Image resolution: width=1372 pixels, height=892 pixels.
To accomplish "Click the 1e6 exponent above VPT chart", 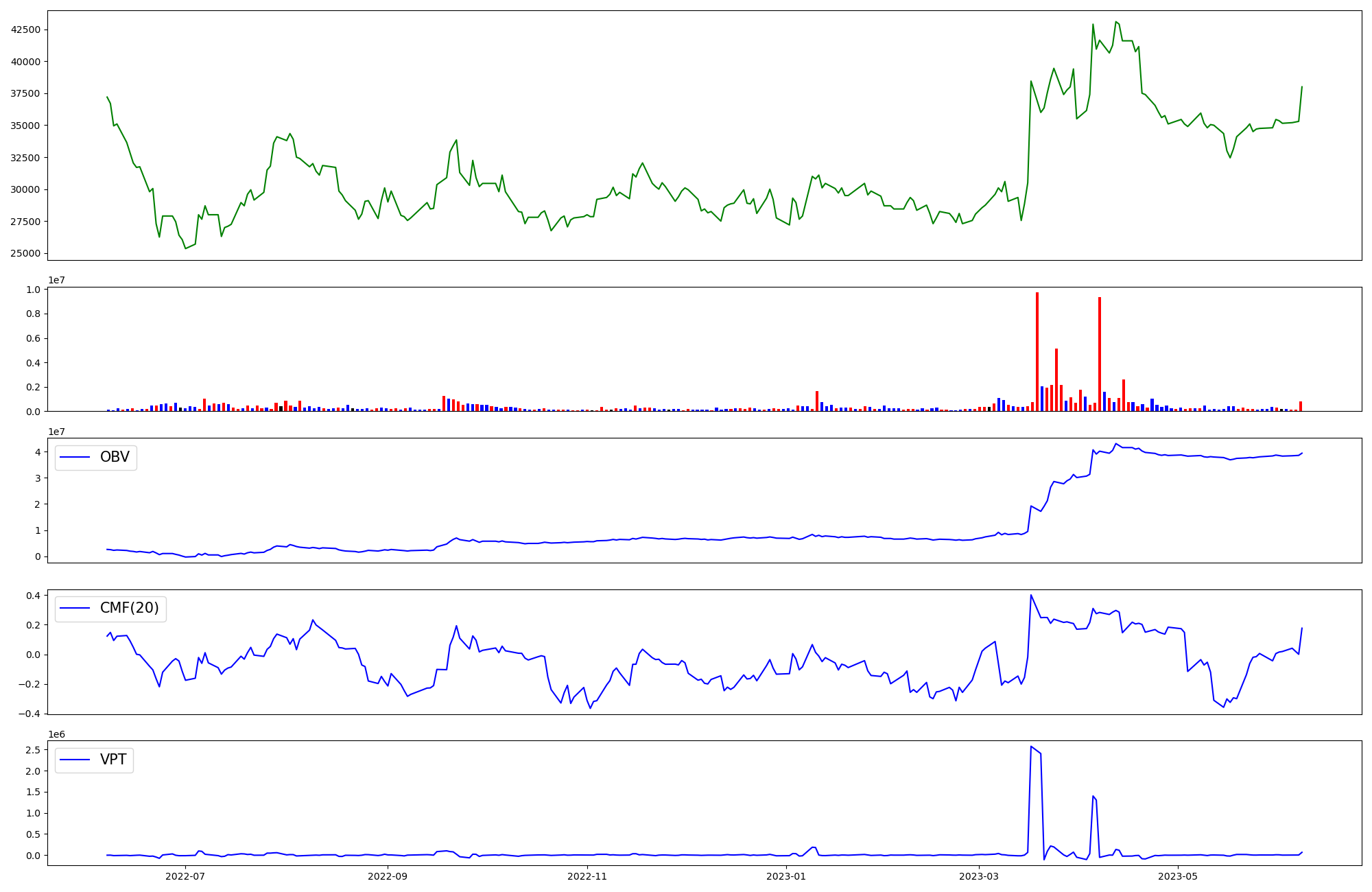I will coord(56,735).
